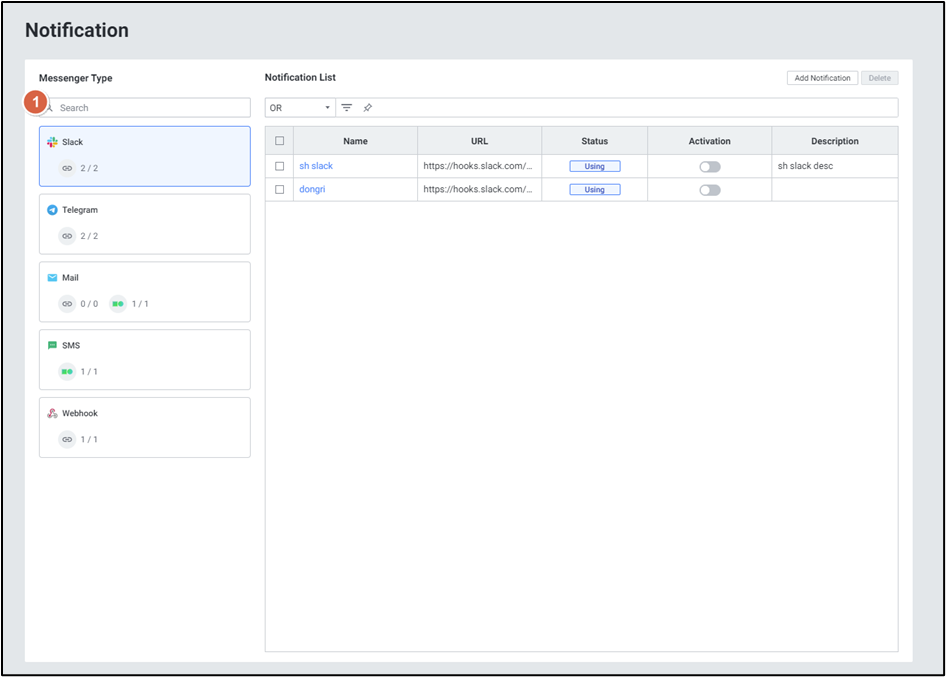The height and width of the screenshot is (677, 946).
Task: Click the Slack logo icon
Action: tap(52, 142)
